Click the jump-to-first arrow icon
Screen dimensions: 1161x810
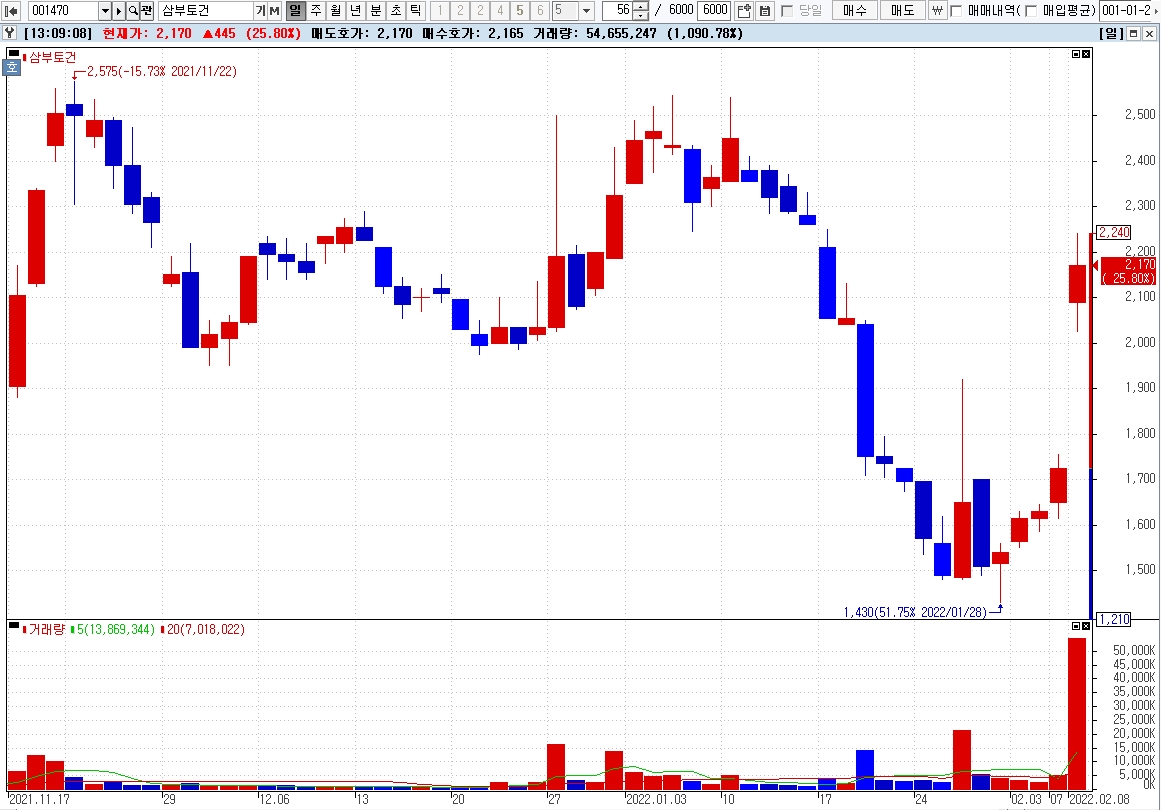[11, 10]
